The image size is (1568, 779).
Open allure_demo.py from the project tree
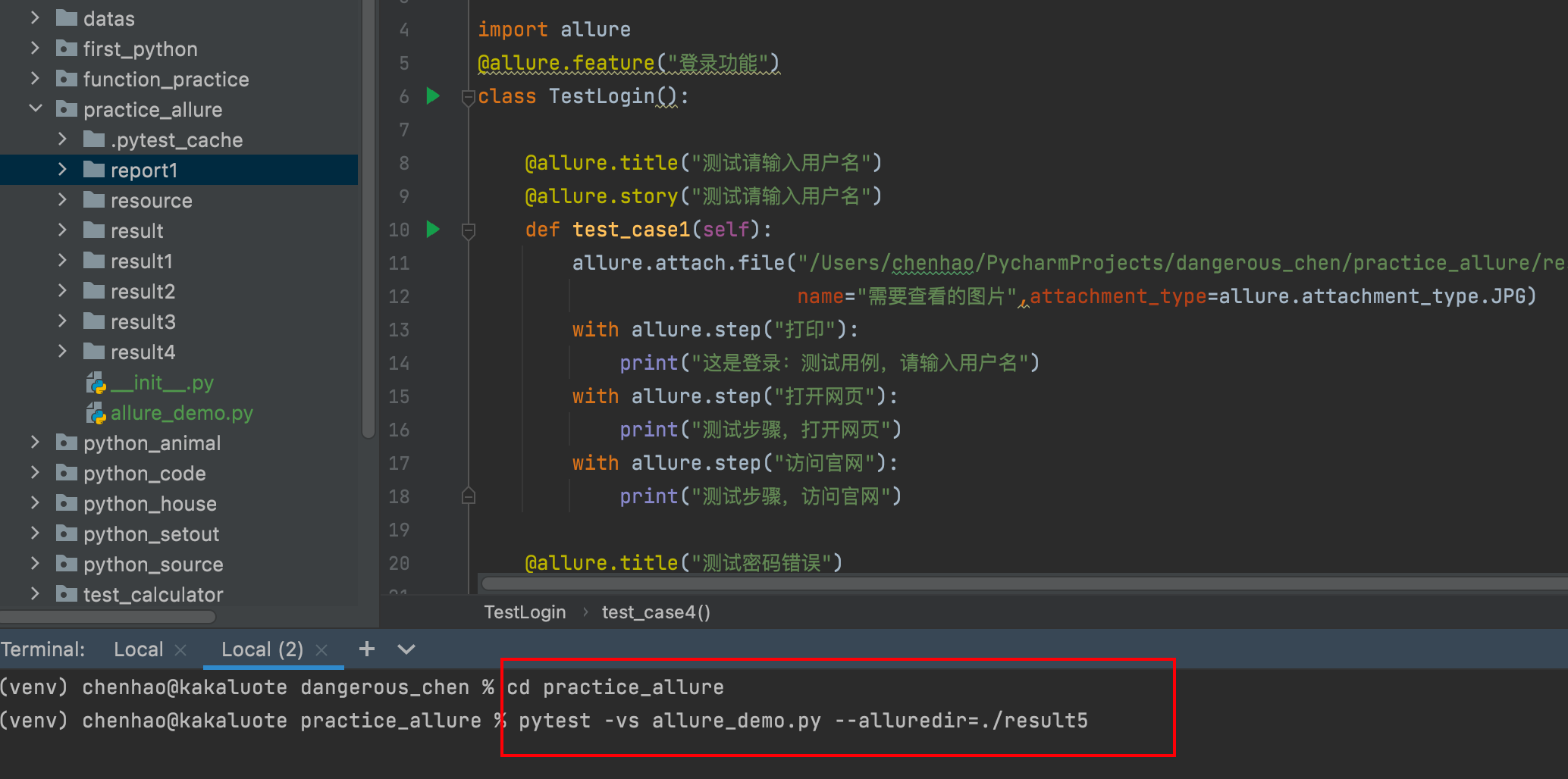182,413
